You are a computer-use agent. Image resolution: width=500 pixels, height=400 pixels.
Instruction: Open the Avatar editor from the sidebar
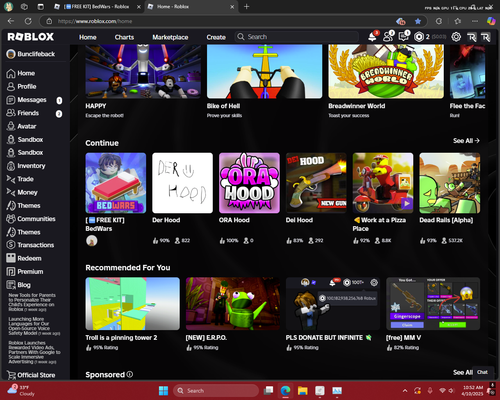tap(21, 126)
